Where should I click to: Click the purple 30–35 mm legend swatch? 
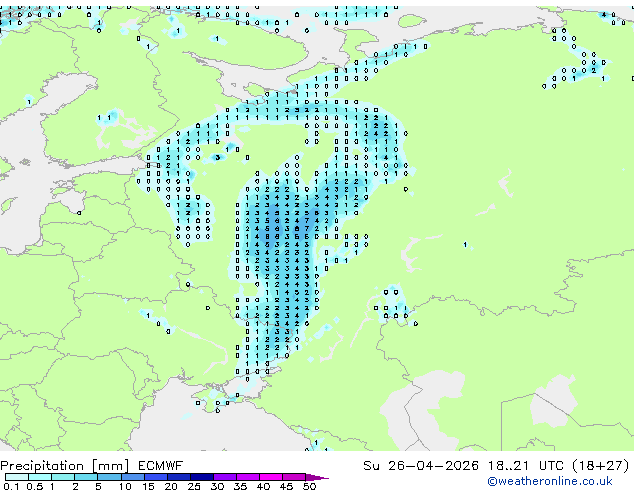(225, 477)
